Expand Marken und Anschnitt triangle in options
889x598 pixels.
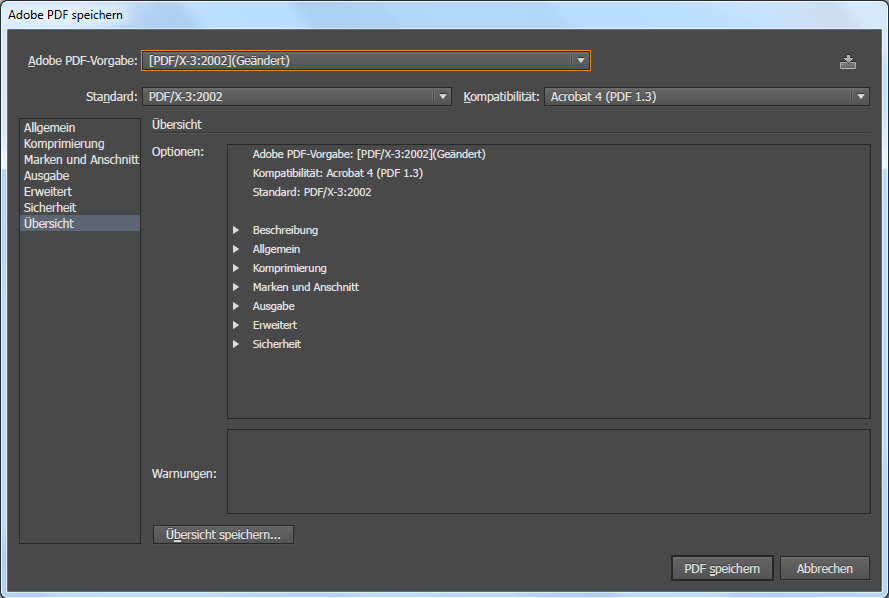coord(236,287)
